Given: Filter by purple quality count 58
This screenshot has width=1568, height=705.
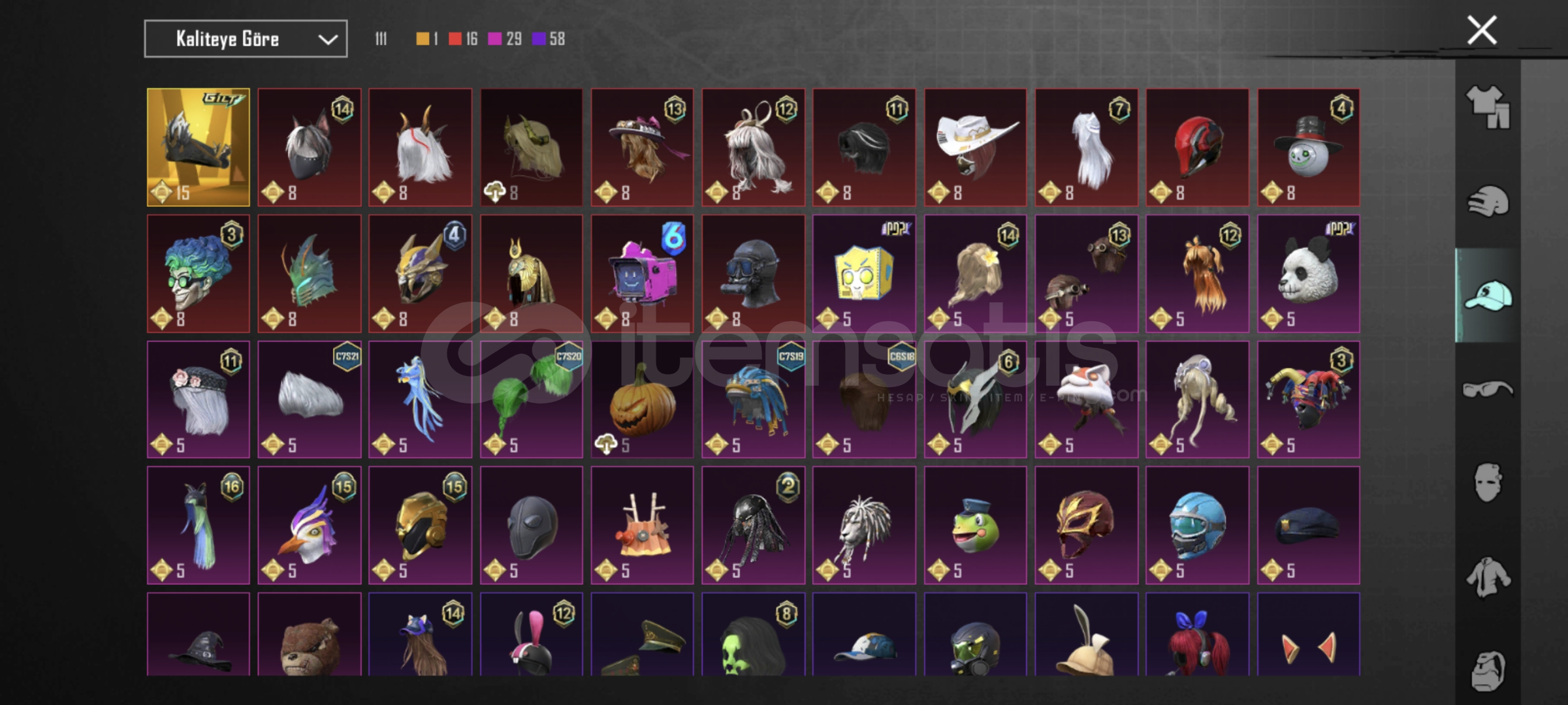Looking at the screenshot, I should pos(549,39).
